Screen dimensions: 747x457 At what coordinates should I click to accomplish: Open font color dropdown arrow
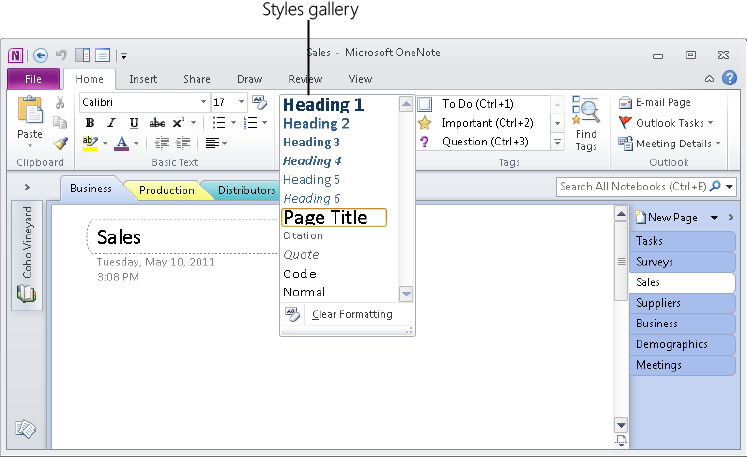136,143
